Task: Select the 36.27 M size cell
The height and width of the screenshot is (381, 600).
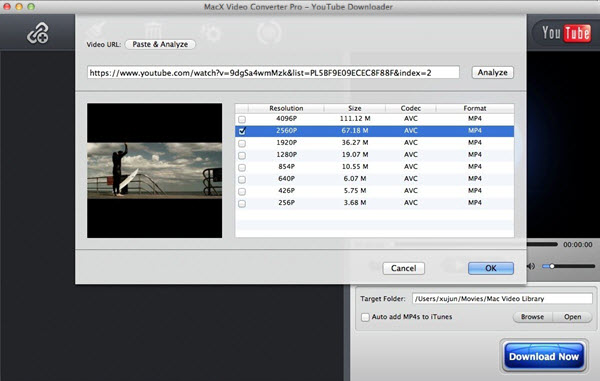Action: pyautogui.click(x=355, y=143)
